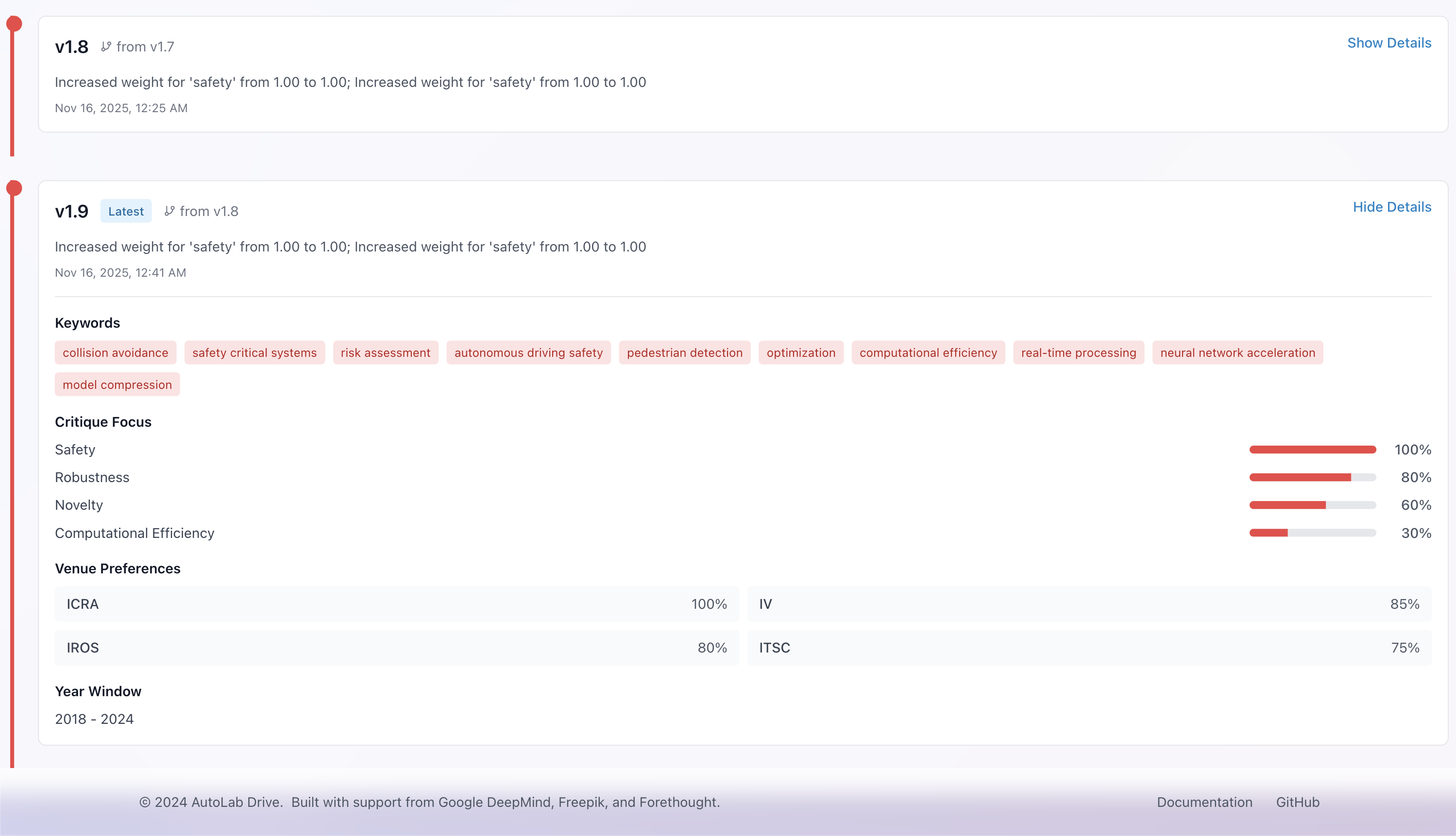Viewport: 1456px width, 836px height.
Task: Select the 'safety critical systems' keyword tag
Action: pos(254,352)
